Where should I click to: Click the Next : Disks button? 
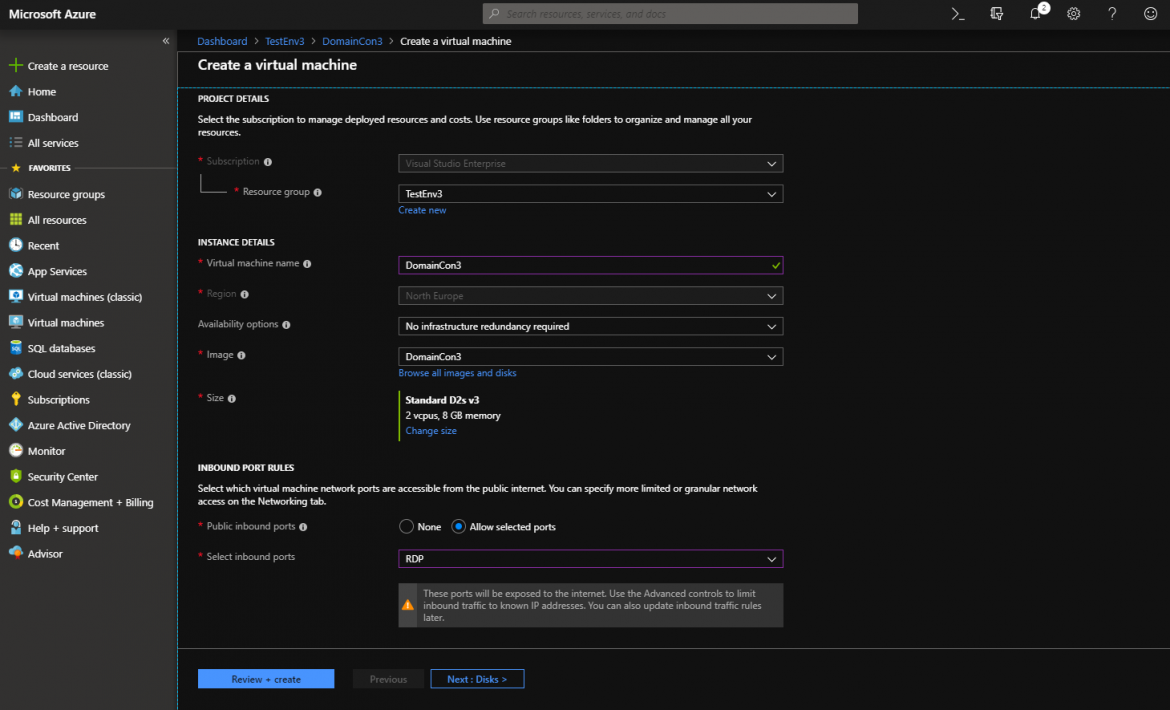click(x=477, y=679)
